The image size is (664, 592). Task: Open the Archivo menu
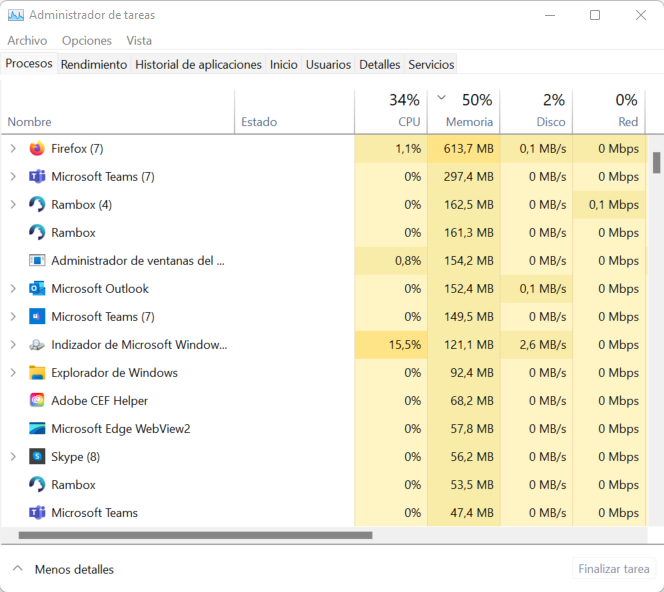27,41
